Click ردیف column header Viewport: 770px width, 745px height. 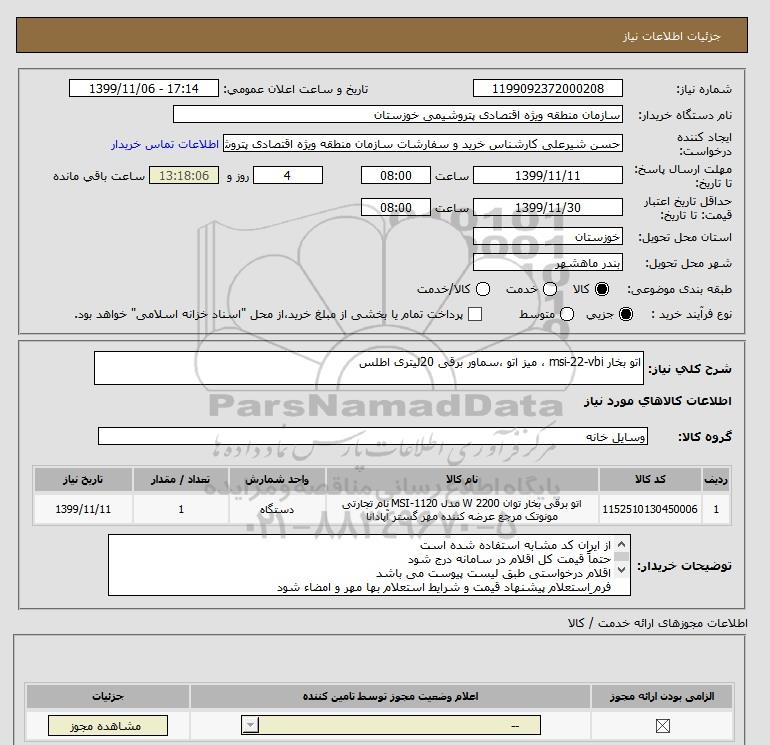[716, 479]
